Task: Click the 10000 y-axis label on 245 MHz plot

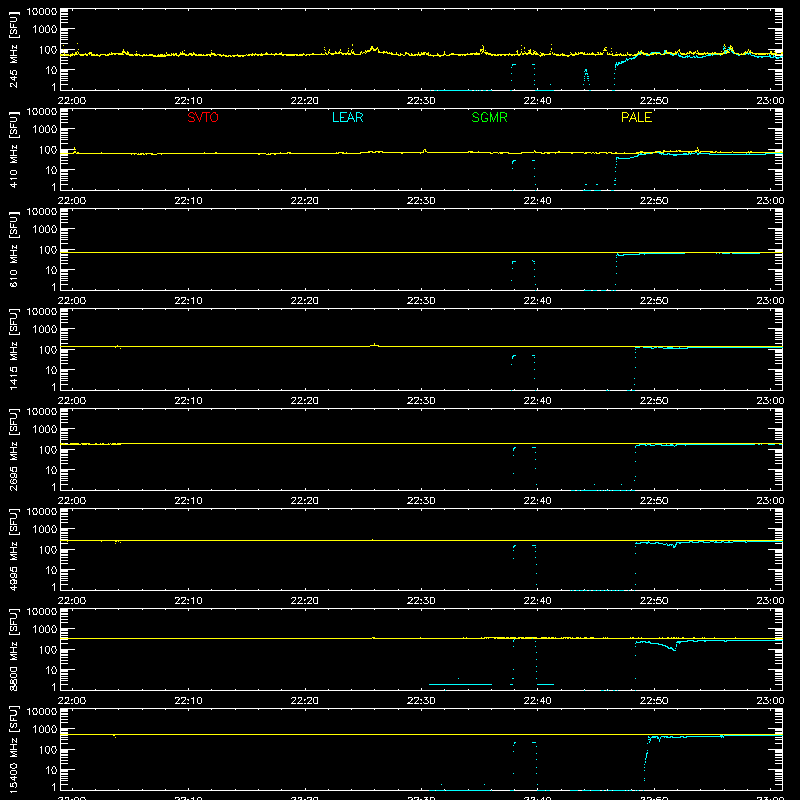Action: tap(42, 12)
